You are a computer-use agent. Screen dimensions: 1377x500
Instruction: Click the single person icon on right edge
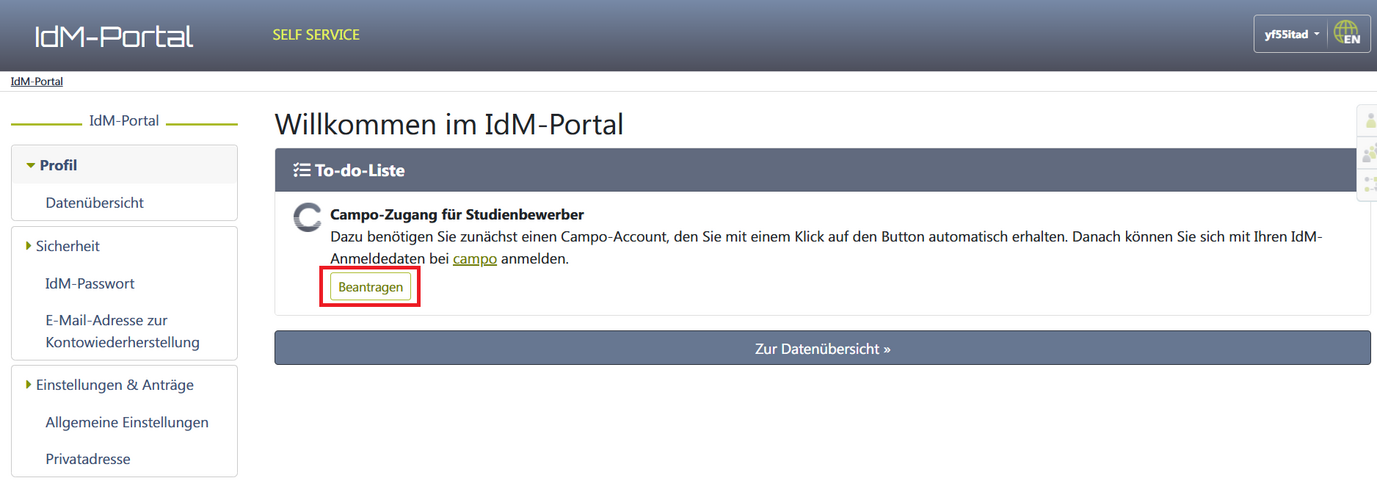click(1369, 120)
